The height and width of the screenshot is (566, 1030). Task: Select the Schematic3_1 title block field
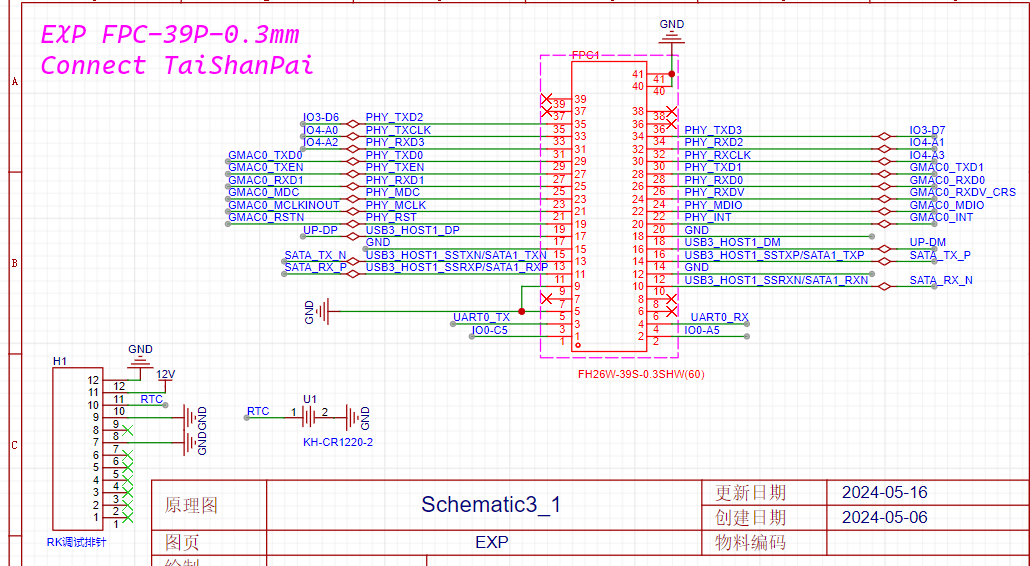(491, 504)
